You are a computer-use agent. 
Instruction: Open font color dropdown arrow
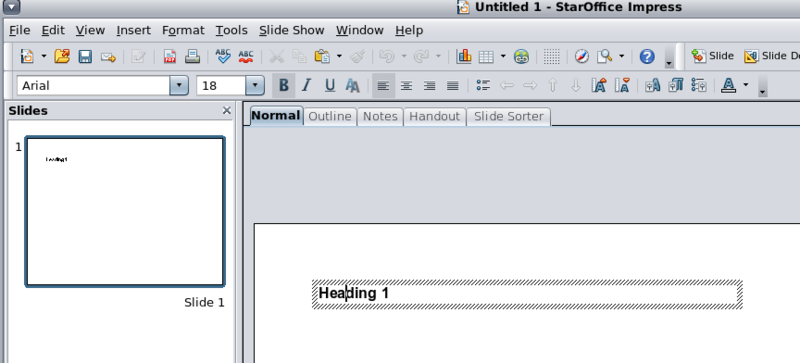[x=745, y=85]
